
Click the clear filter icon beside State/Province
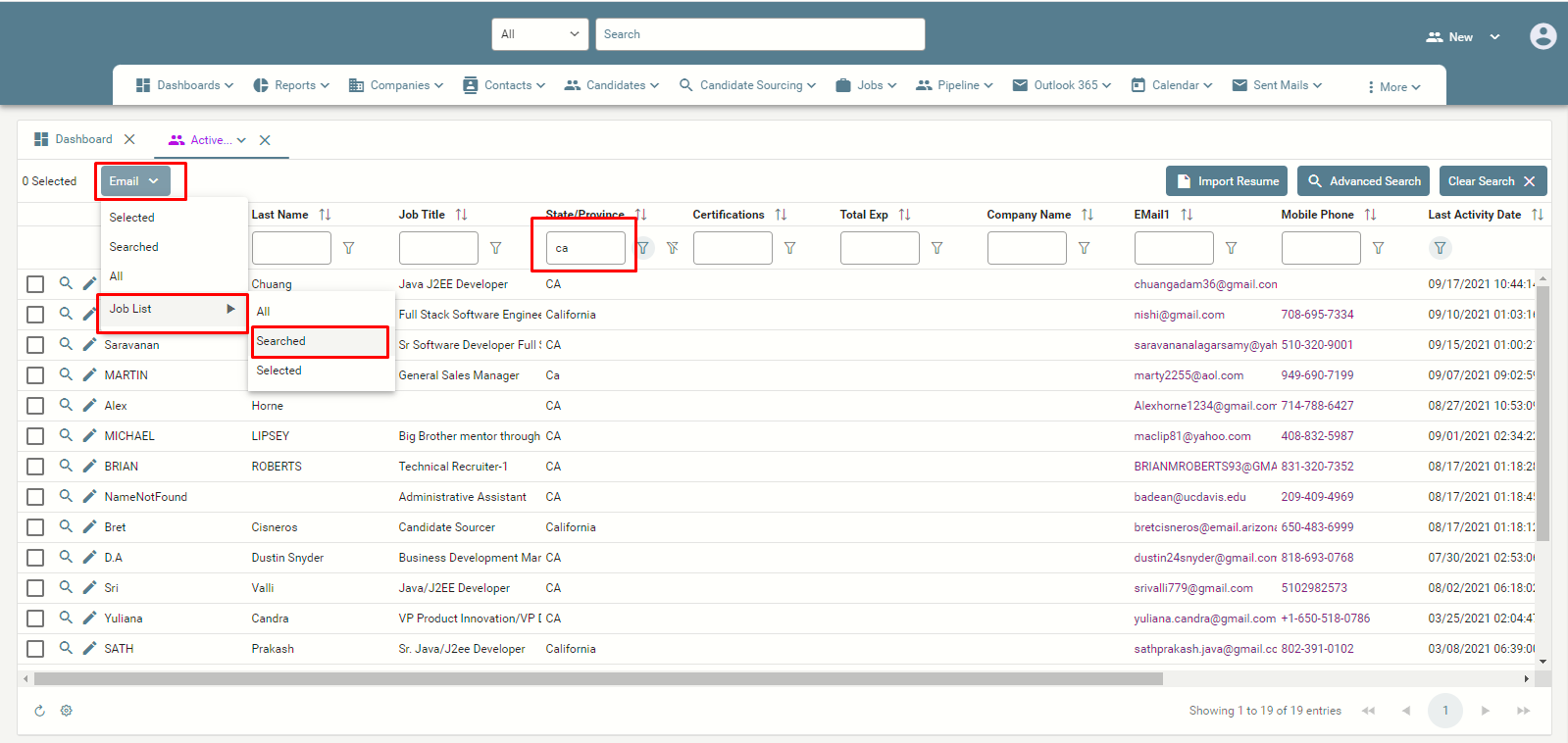(673, 248)
